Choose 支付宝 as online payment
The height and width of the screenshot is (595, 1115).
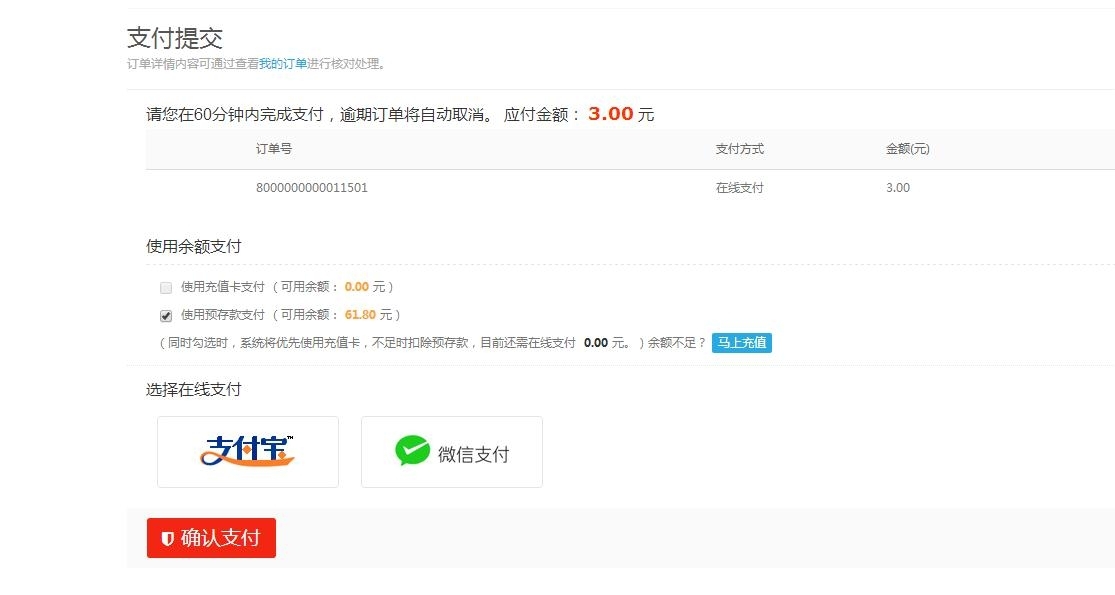pyautogui.click(x=247, y=452)
